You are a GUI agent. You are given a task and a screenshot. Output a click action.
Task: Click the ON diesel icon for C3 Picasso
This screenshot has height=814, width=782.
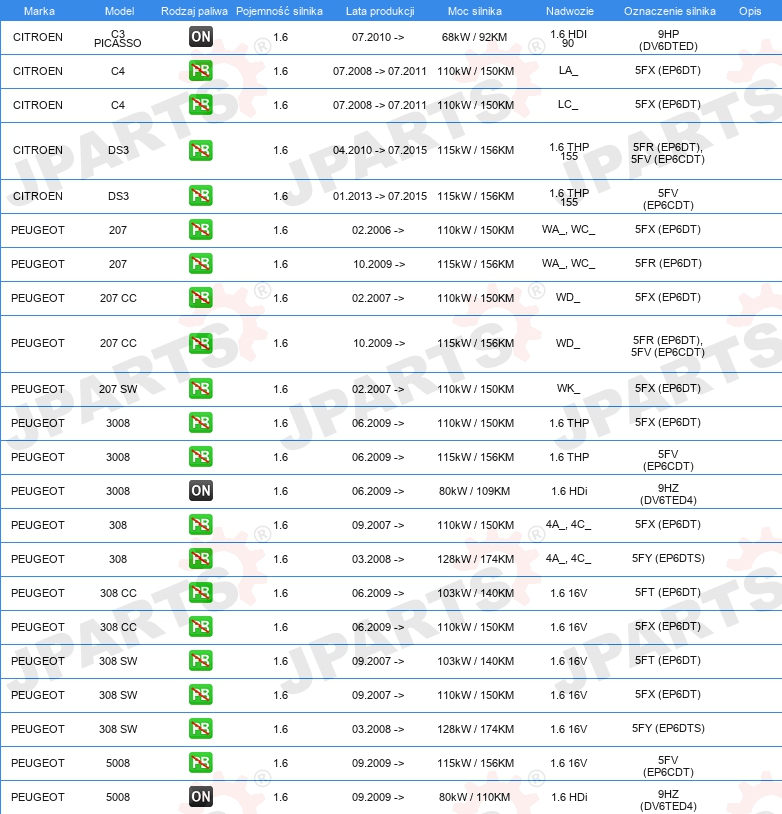tap(201, 36)
